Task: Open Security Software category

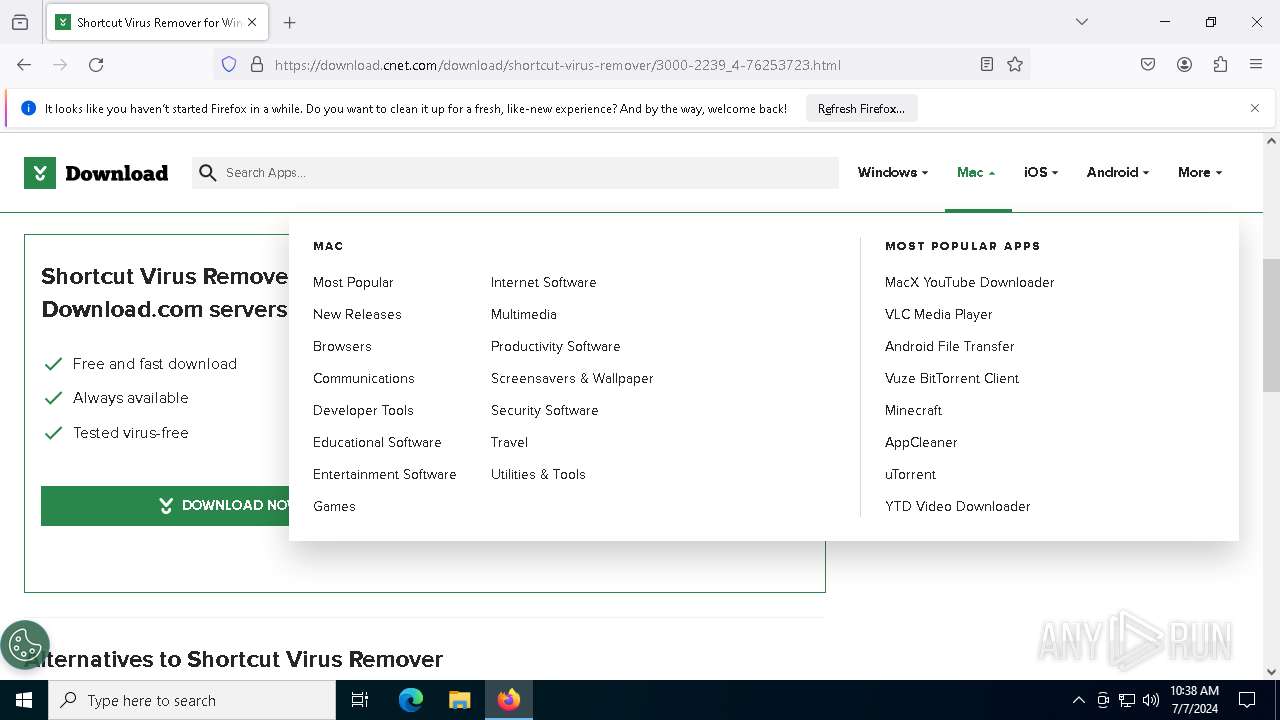Action: [544, 410]
